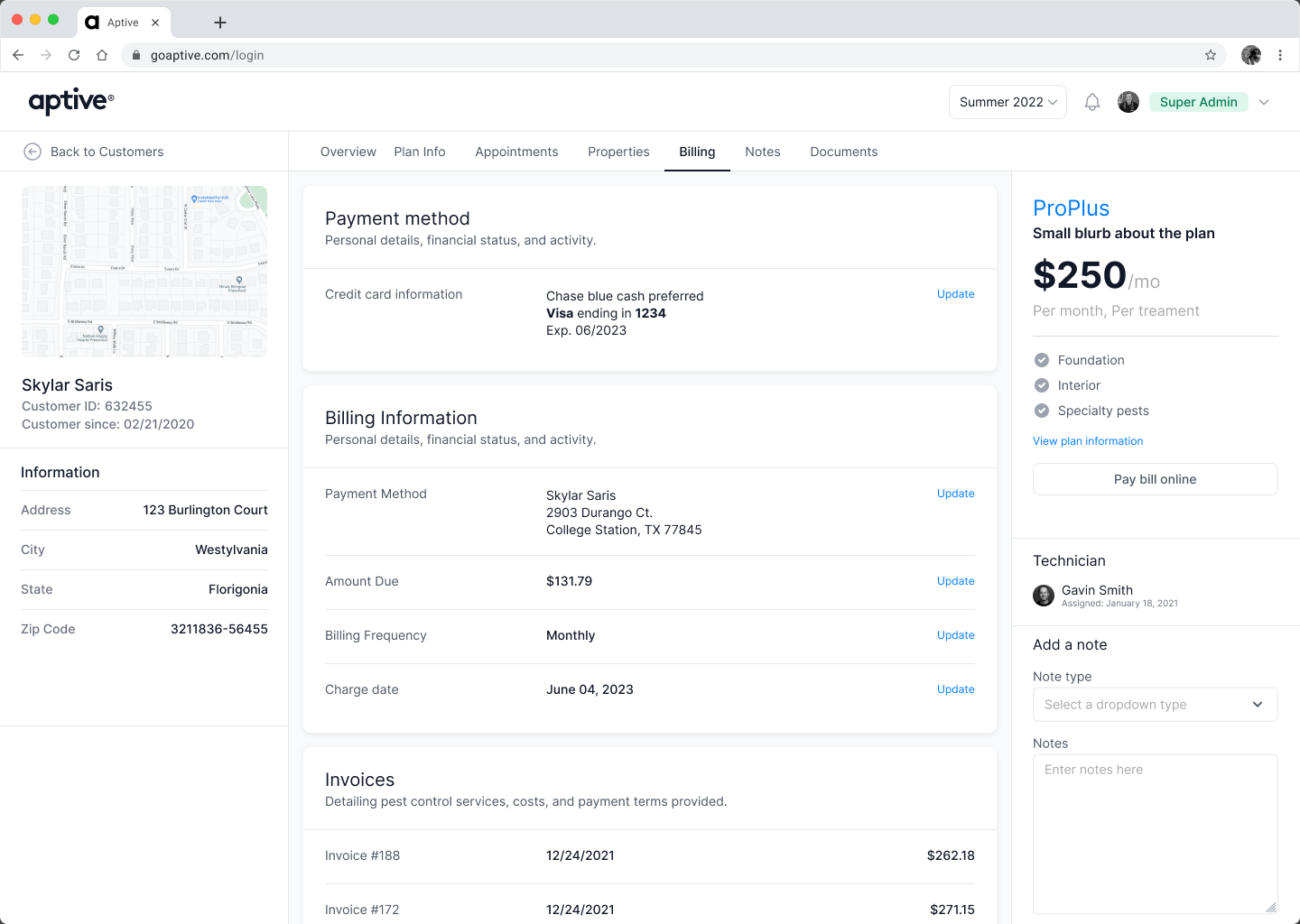1300x924 pixels.
Task: Click Gavin Smith technician avatar
Action: 1044,596
